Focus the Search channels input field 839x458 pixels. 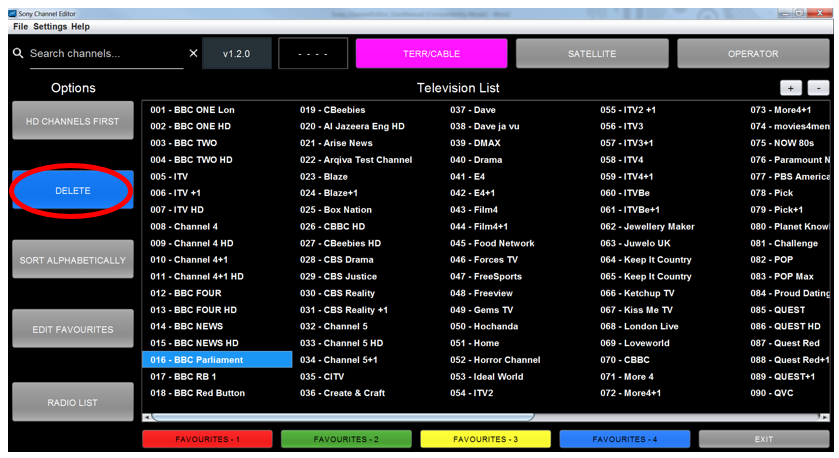click(x=106, y=54)
